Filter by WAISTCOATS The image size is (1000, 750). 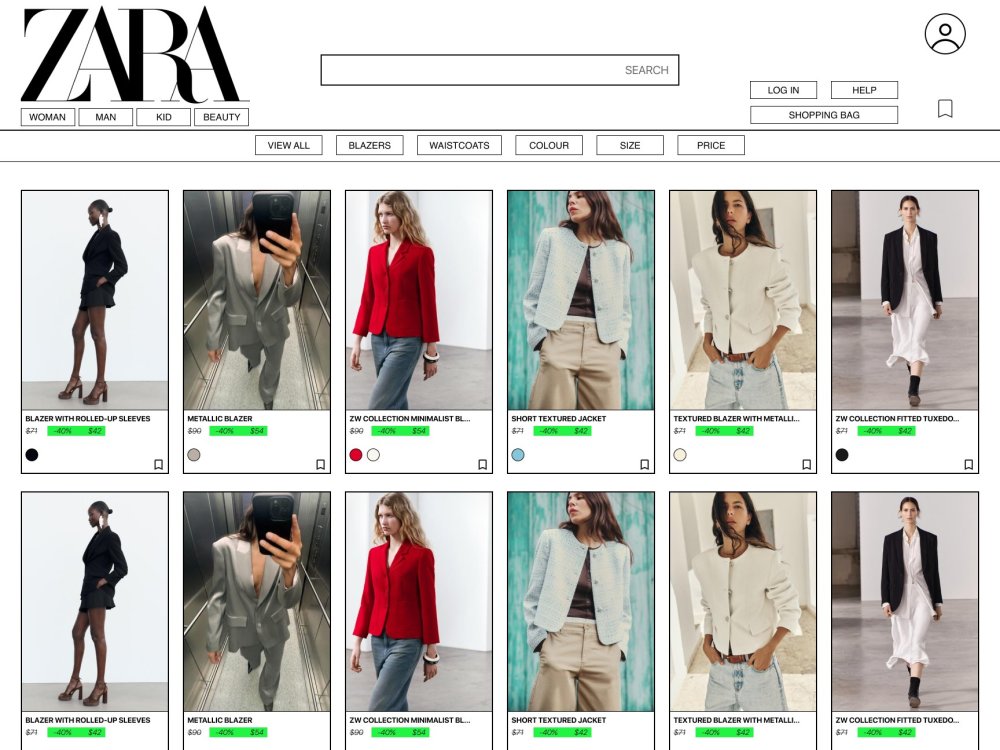point(459,145)
